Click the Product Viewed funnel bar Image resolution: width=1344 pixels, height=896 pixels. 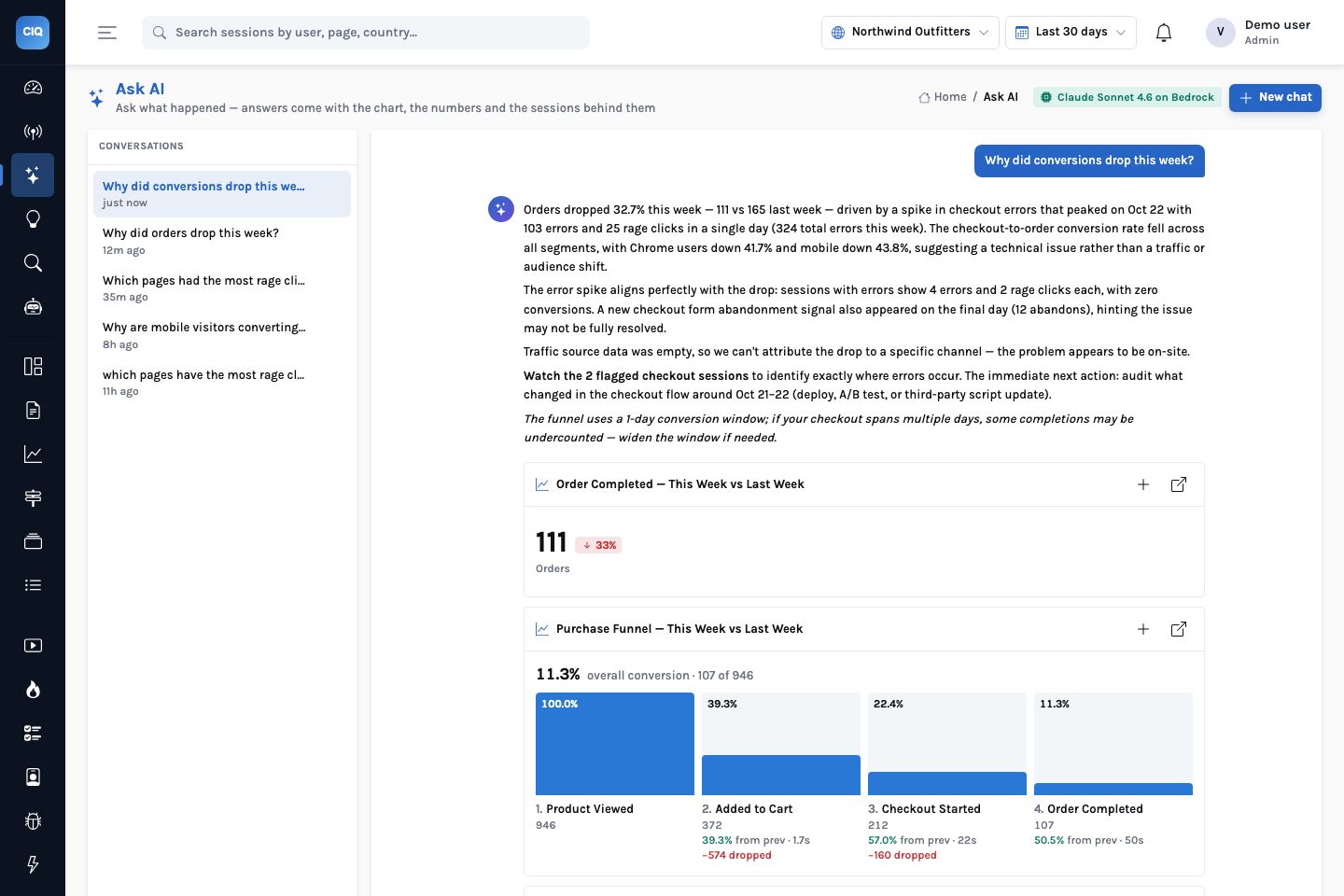coord(615,744)
